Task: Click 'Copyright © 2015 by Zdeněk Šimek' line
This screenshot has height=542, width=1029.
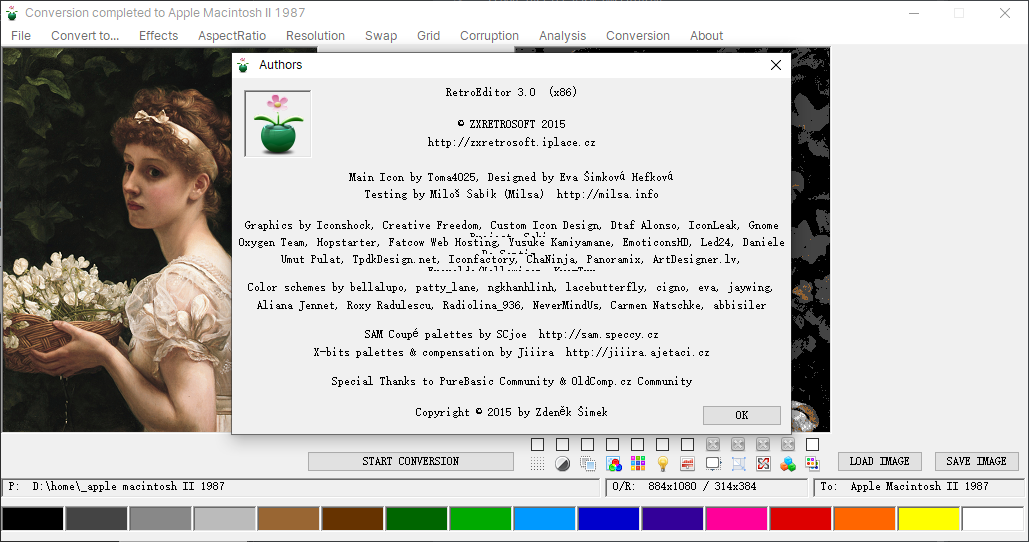Action: tap(511, 412)
